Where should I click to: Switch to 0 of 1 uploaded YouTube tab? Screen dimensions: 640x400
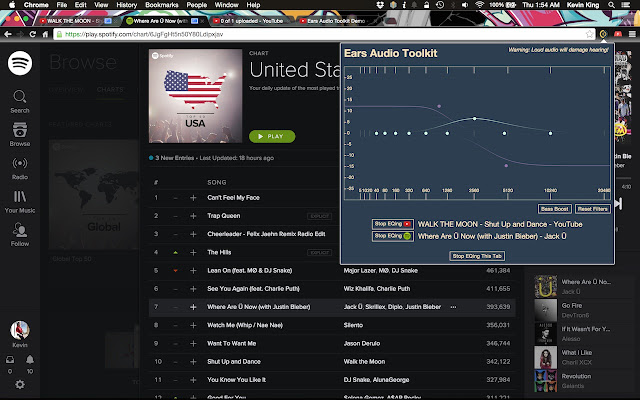[251, 21]
